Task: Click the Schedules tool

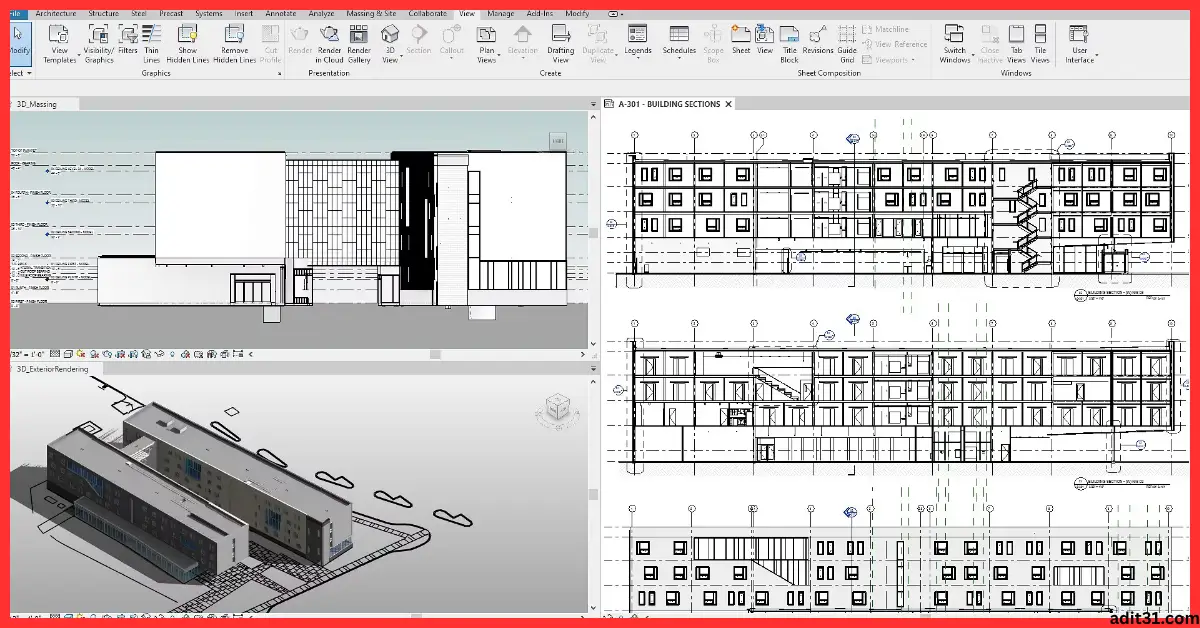Action: click(x=679, y=41)
